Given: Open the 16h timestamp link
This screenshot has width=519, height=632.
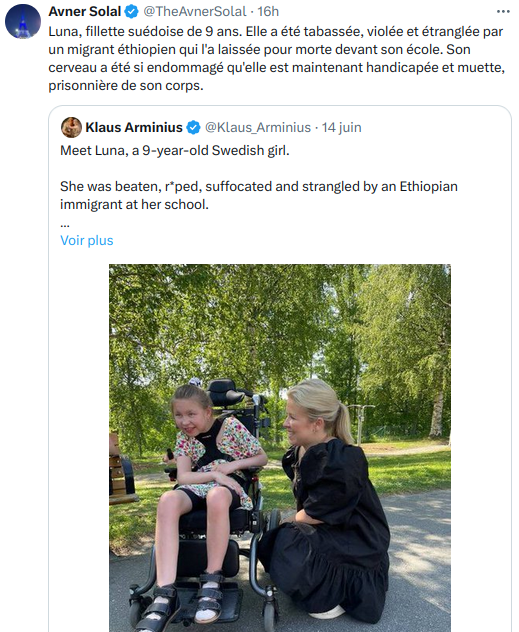Looking at the screenshot, I should click(x=268, y=12).
